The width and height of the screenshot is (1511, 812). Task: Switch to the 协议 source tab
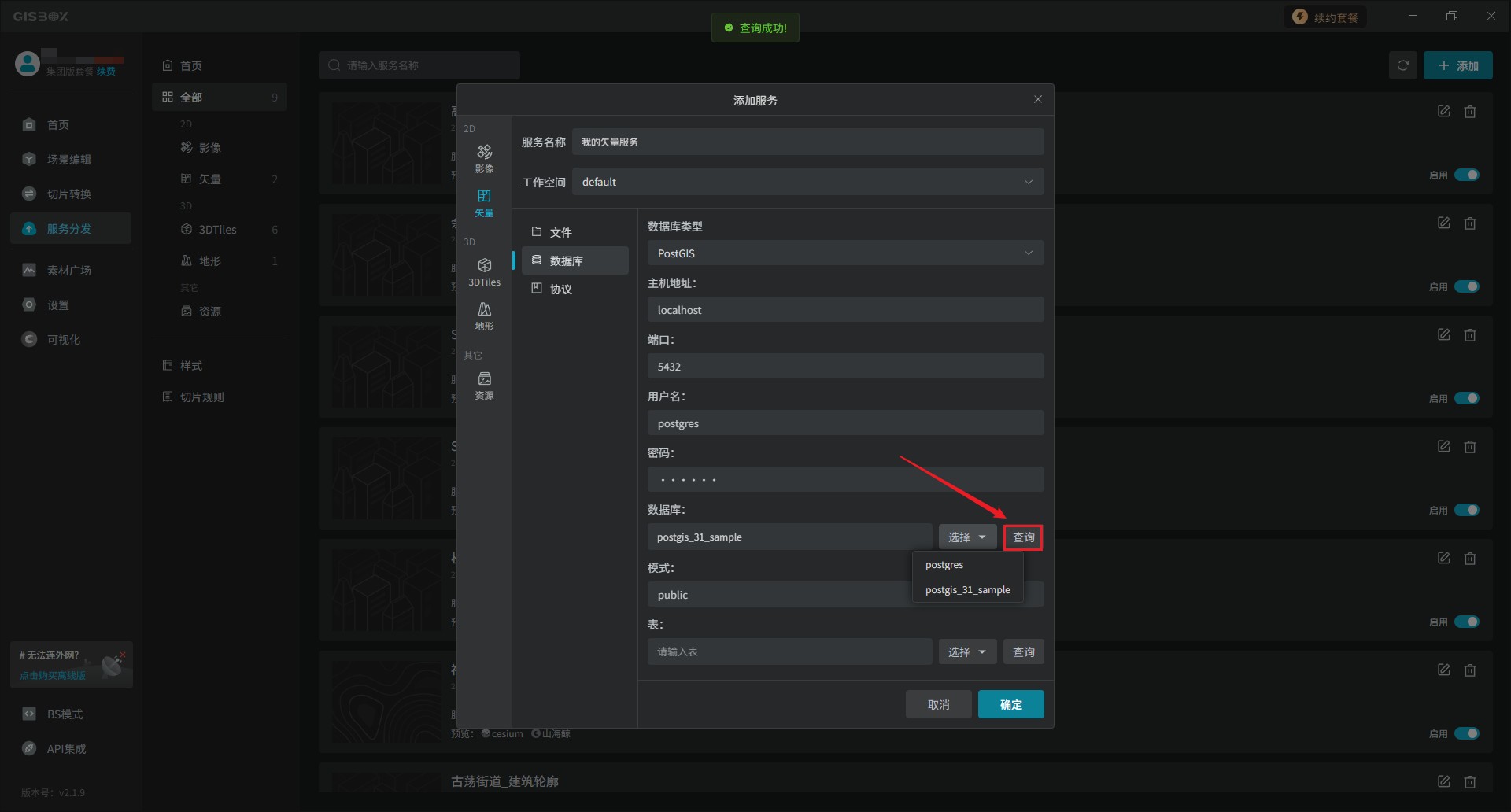click(560, 289)
